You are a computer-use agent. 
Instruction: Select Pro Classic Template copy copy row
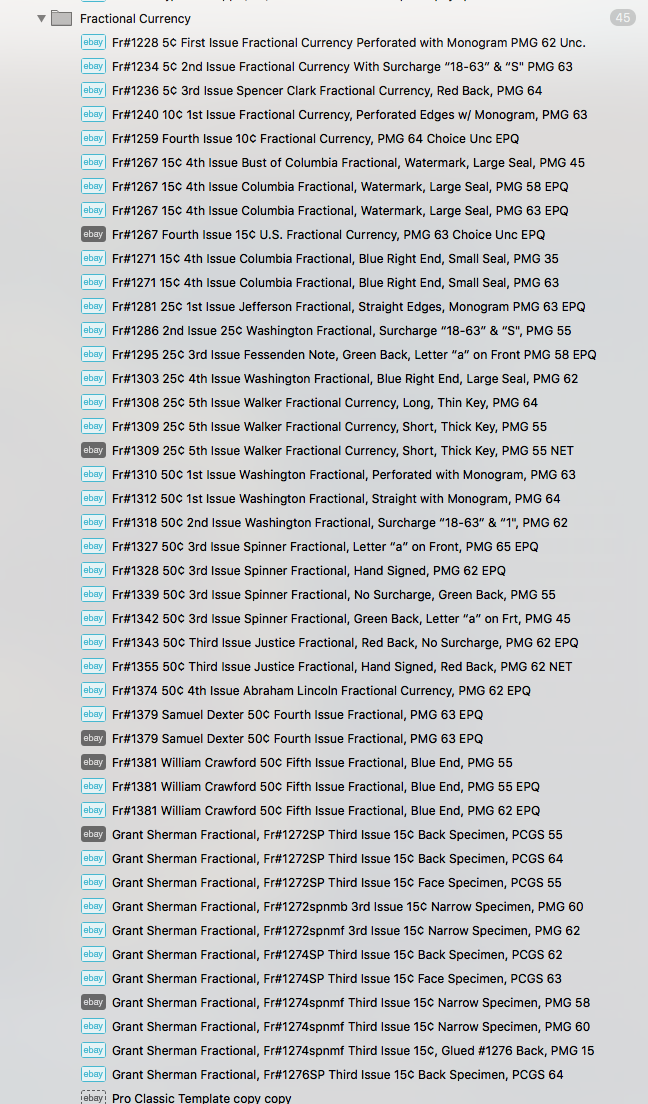(x=201, y=1098)
